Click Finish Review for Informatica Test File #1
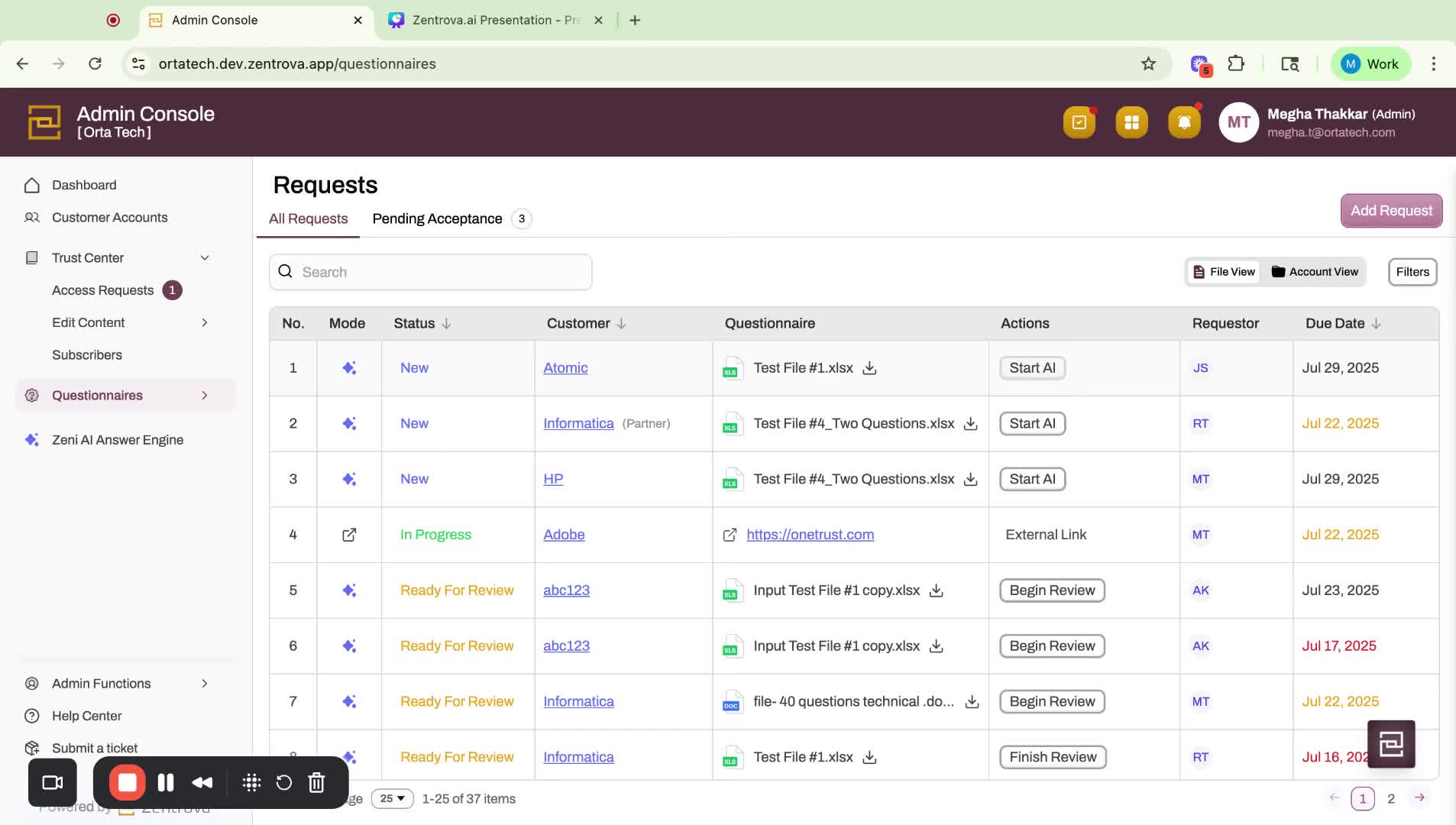1456x825 pixels. [x=1053, y=758]
